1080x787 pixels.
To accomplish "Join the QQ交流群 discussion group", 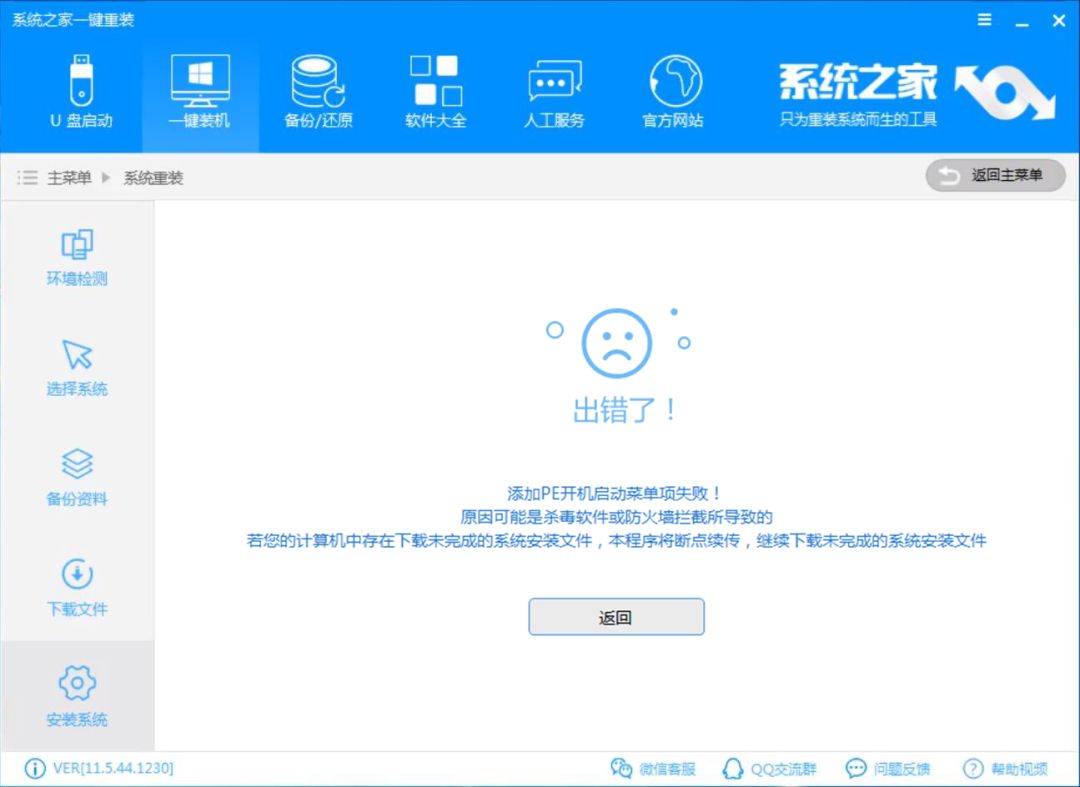I will tap(770, 768).
